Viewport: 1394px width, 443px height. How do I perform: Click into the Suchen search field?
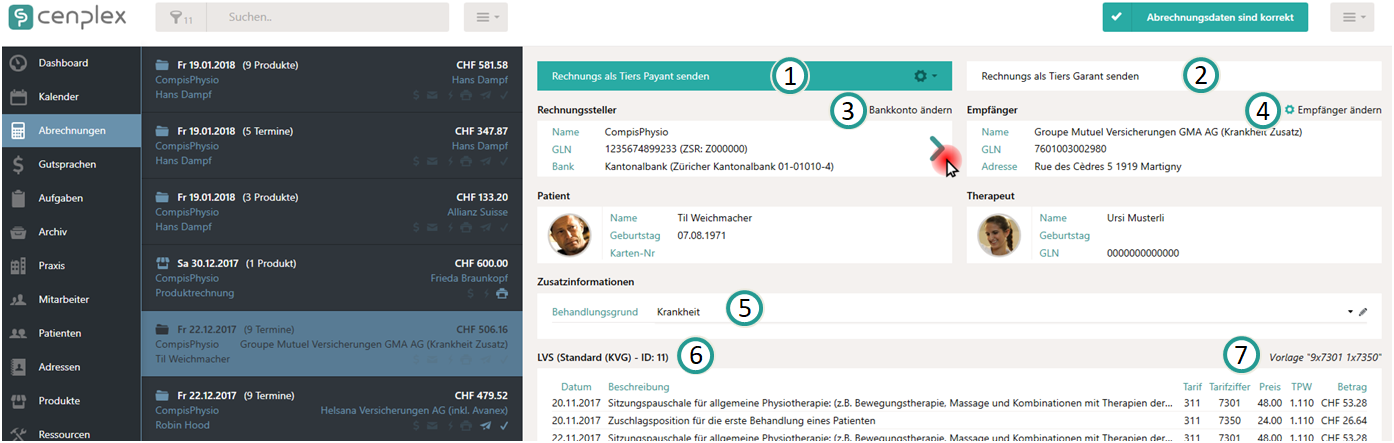click(x=330, y=17)
